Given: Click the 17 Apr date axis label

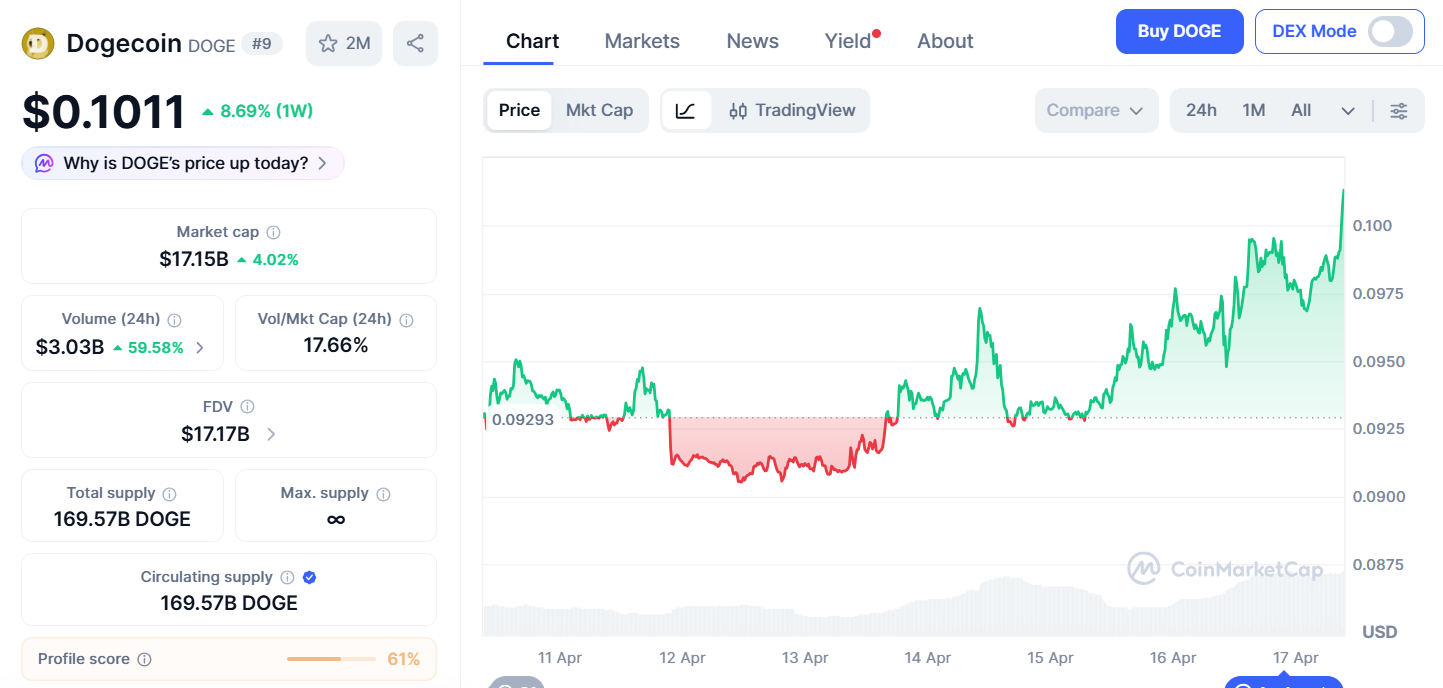Looking at the screenshot, I should [x=1295, y=658].
